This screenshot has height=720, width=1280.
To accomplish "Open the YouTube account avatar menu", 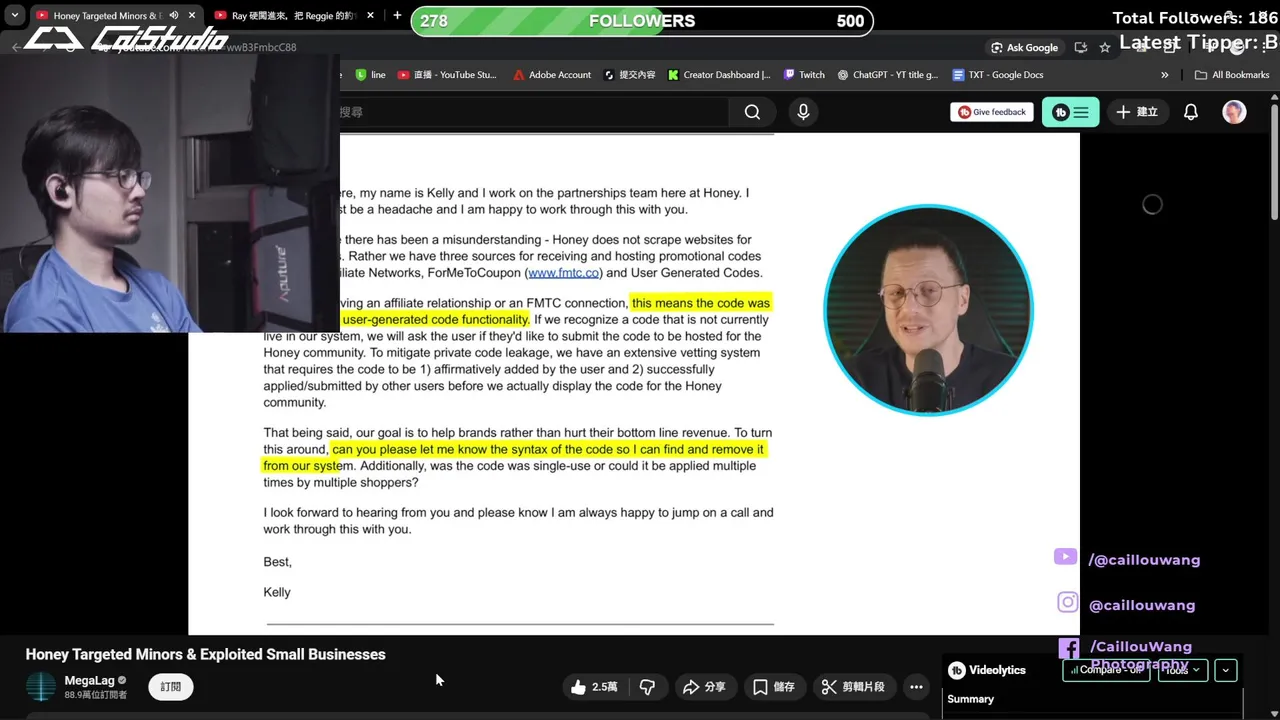I will (1234, 112).
